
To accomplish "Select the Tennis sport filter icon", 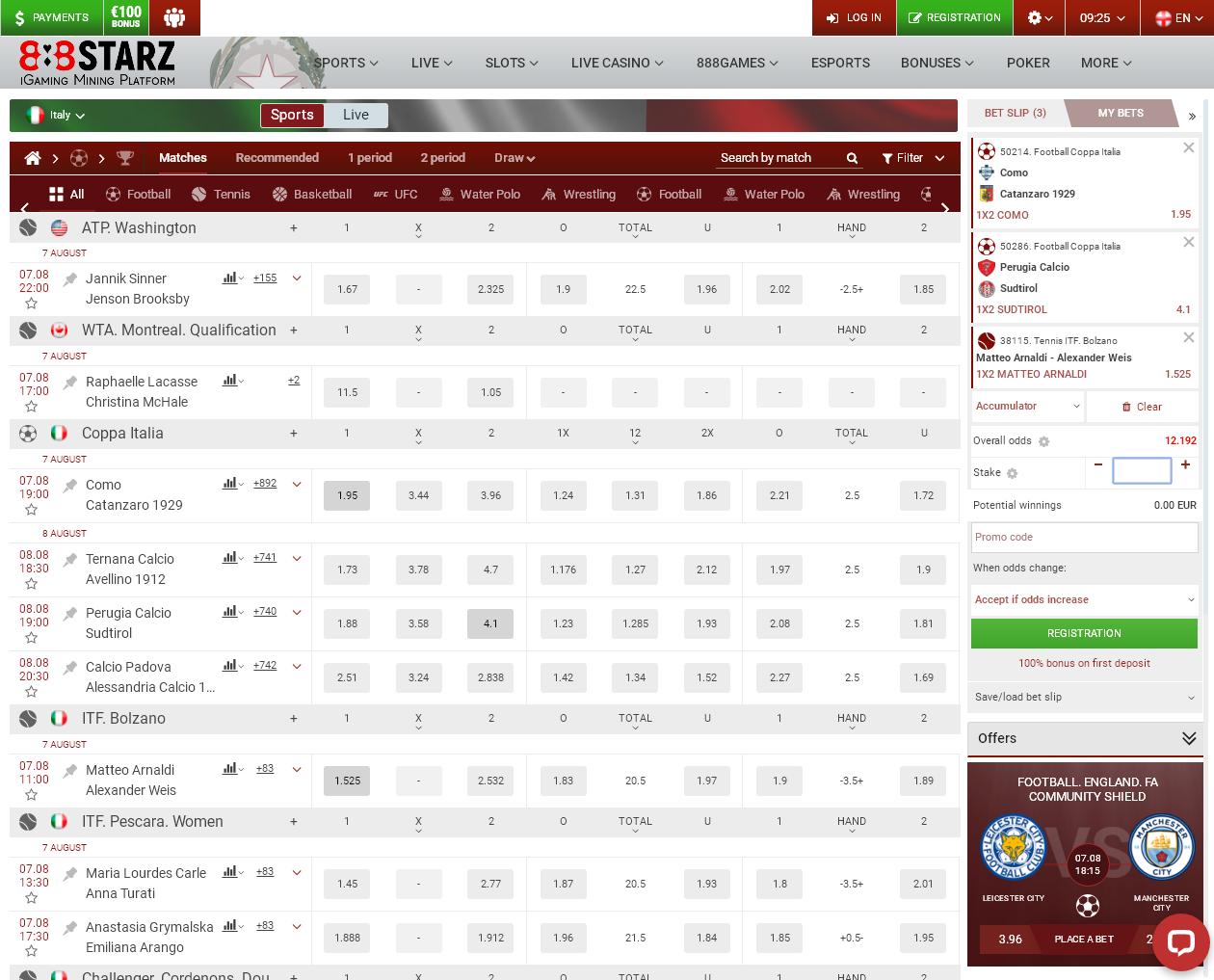I will (198, 194).
